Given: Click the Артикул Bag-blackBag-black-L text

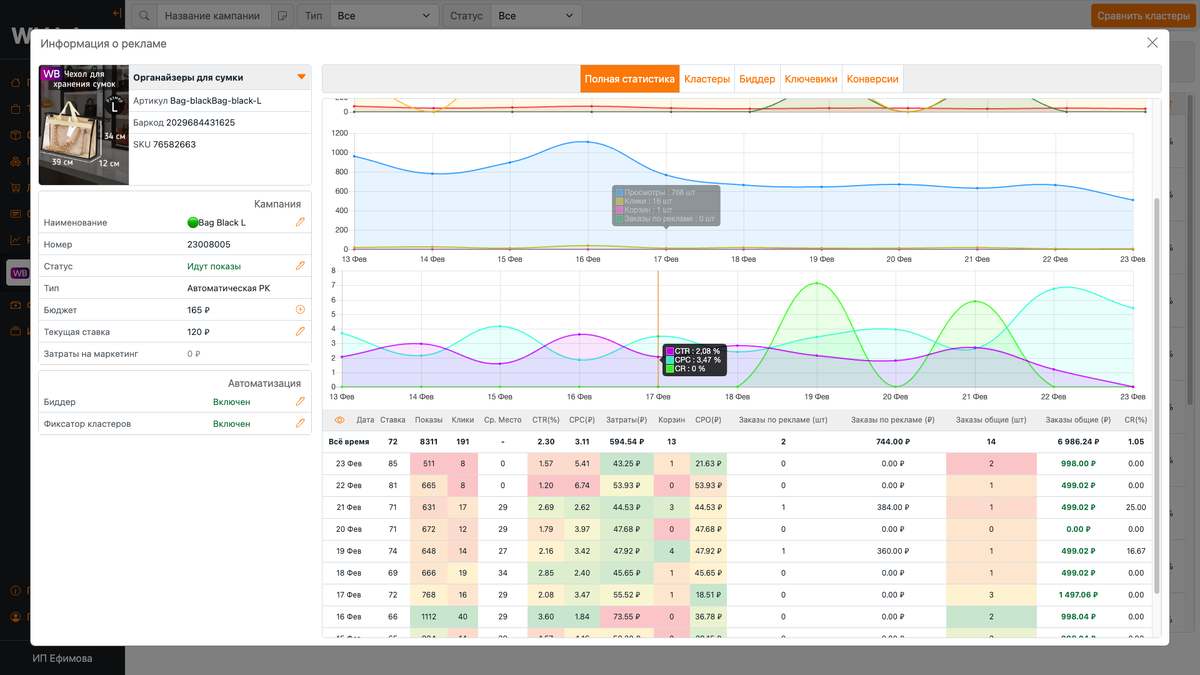Looking at the screenshot, I should click(198, 100).
